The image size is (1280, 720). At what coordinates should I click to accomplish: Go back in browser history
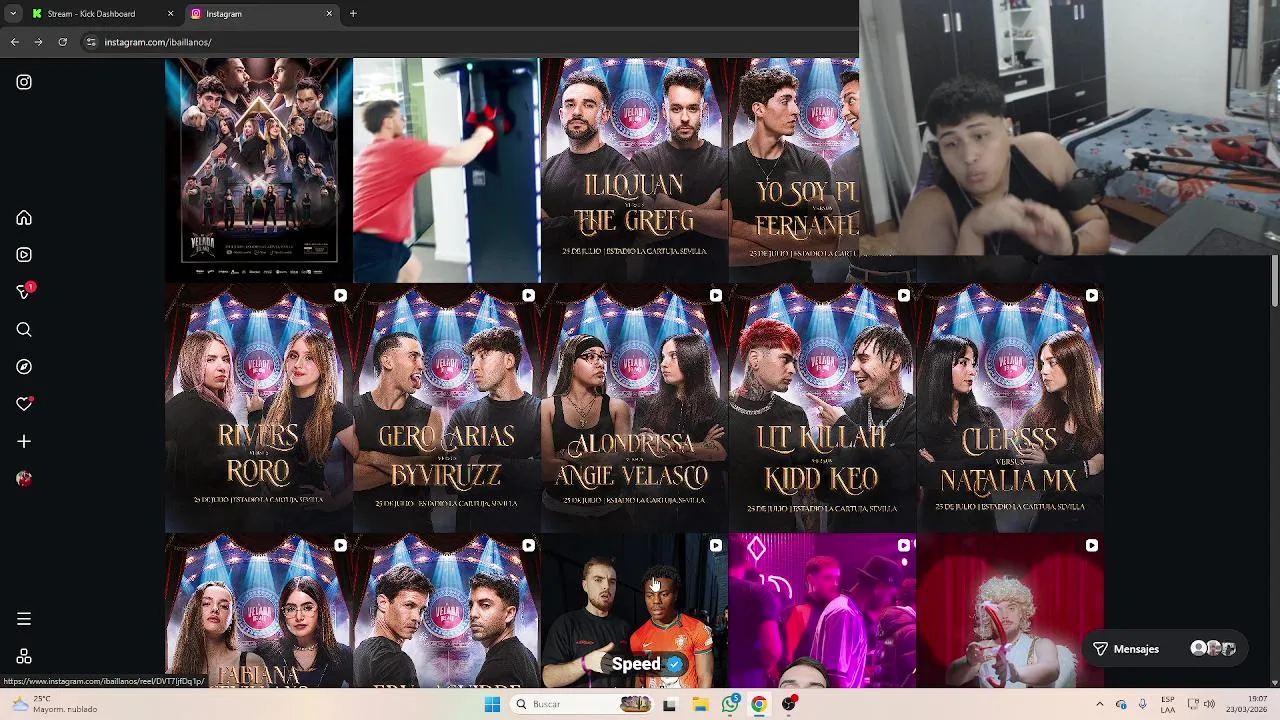coord(15,42)
